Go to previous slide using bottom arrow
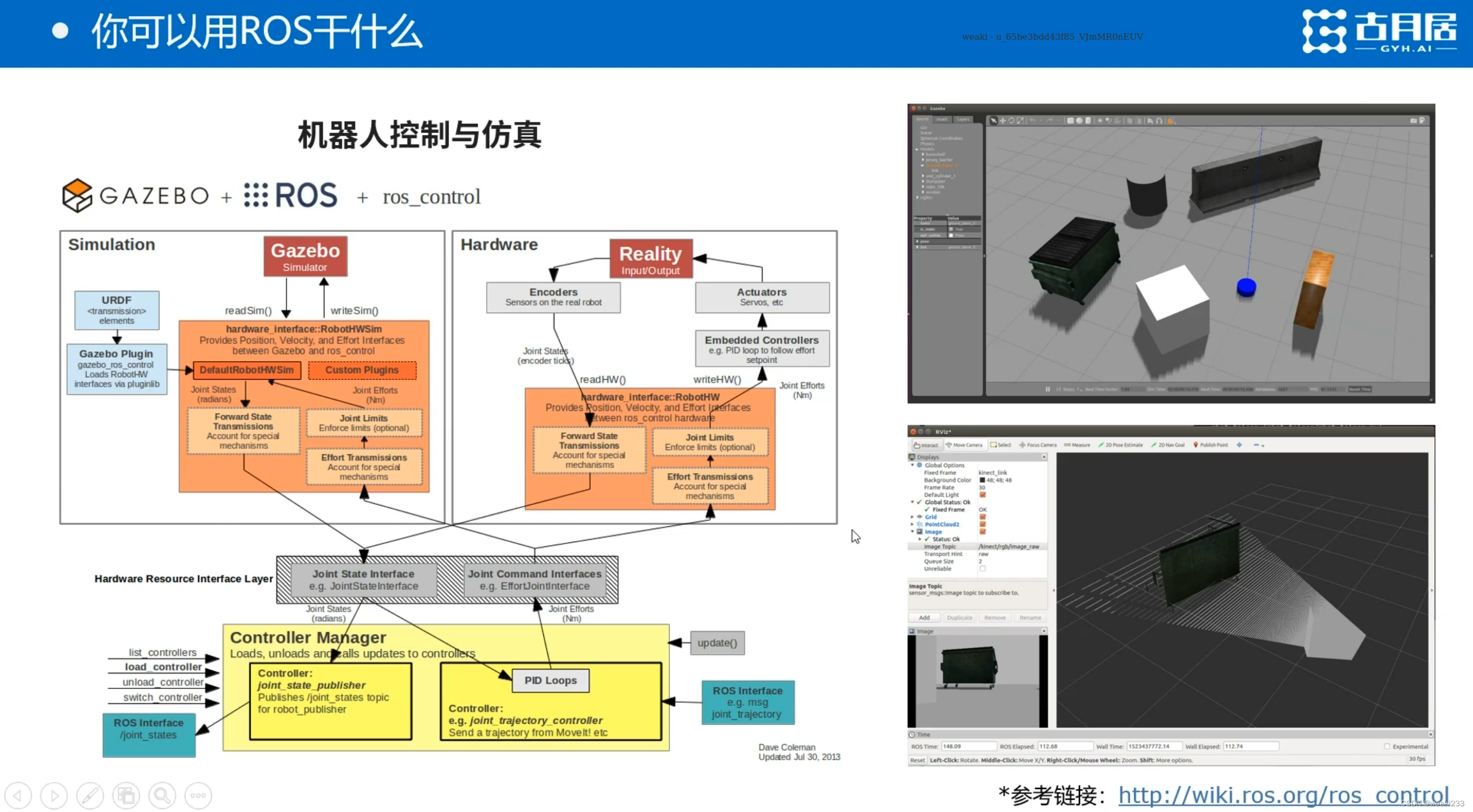Viewport: 1473px width, 812px height. coord(18,795)
